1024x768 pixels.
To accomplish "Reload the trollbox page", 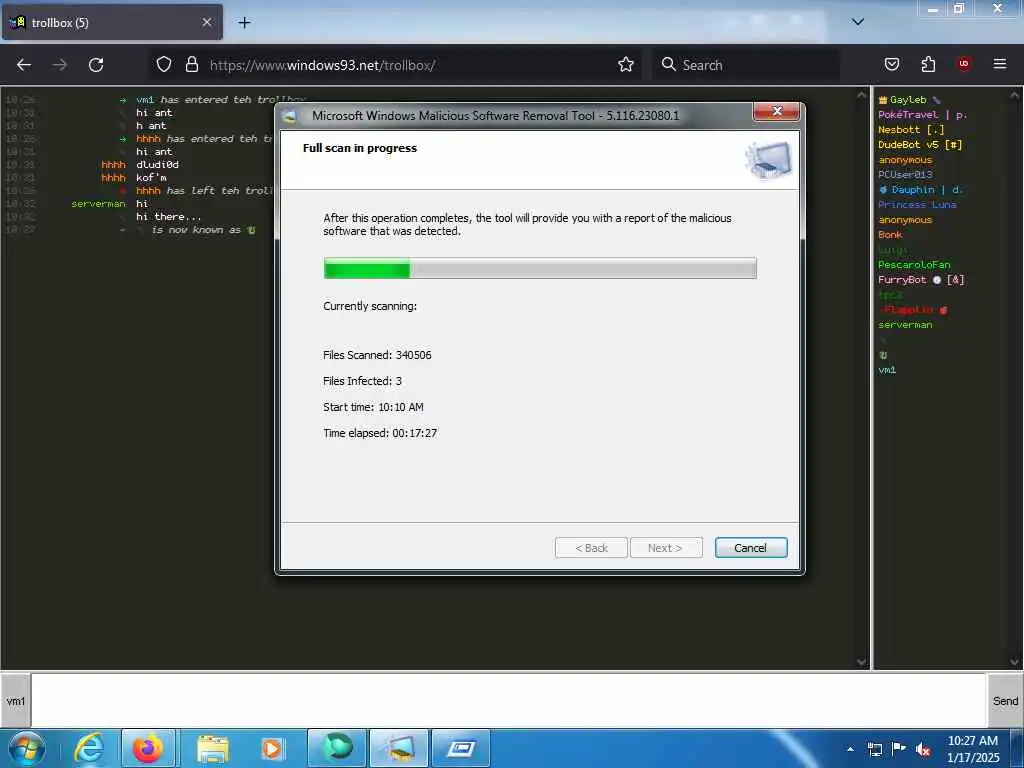I will click(96, 65).
